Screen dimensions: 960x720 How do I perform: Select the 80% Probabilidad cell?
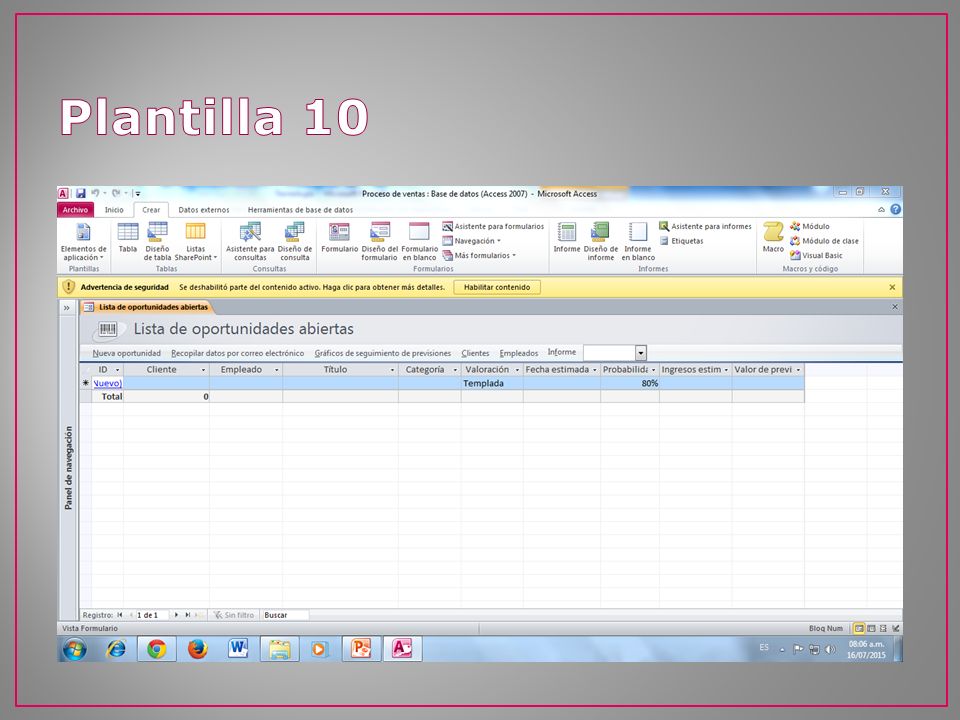tap(630, 383)
